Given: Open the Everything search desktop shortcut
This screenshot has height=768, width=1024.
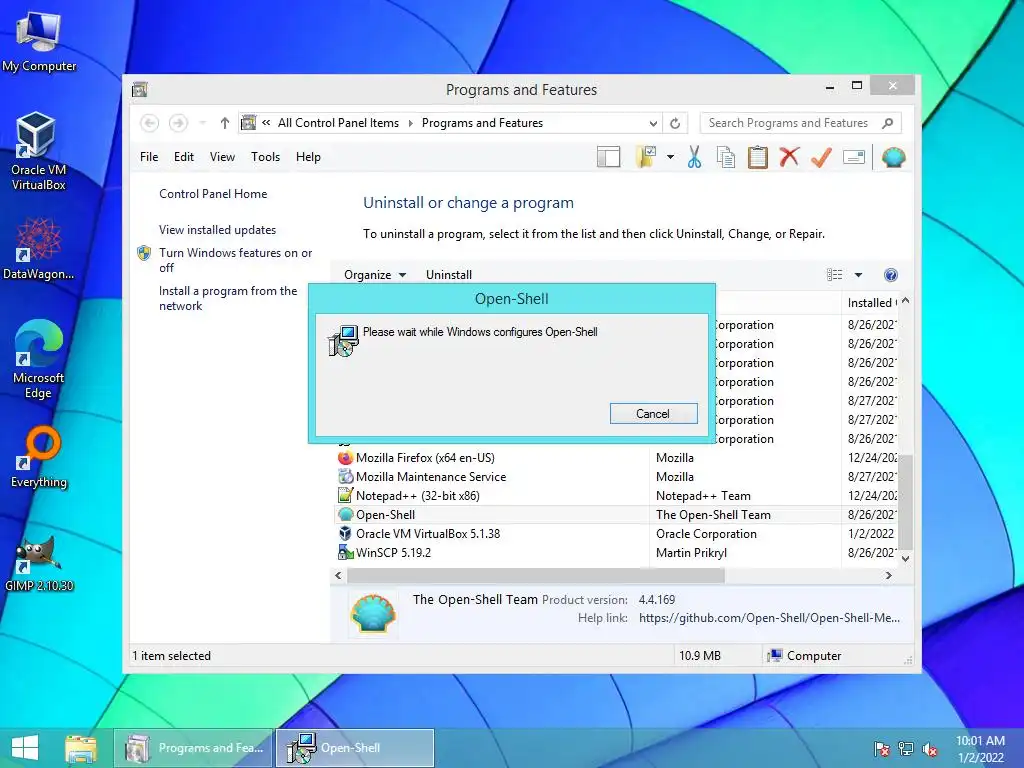Looking at the screenshot, I should pyautogui.click(x=39, y=457).
